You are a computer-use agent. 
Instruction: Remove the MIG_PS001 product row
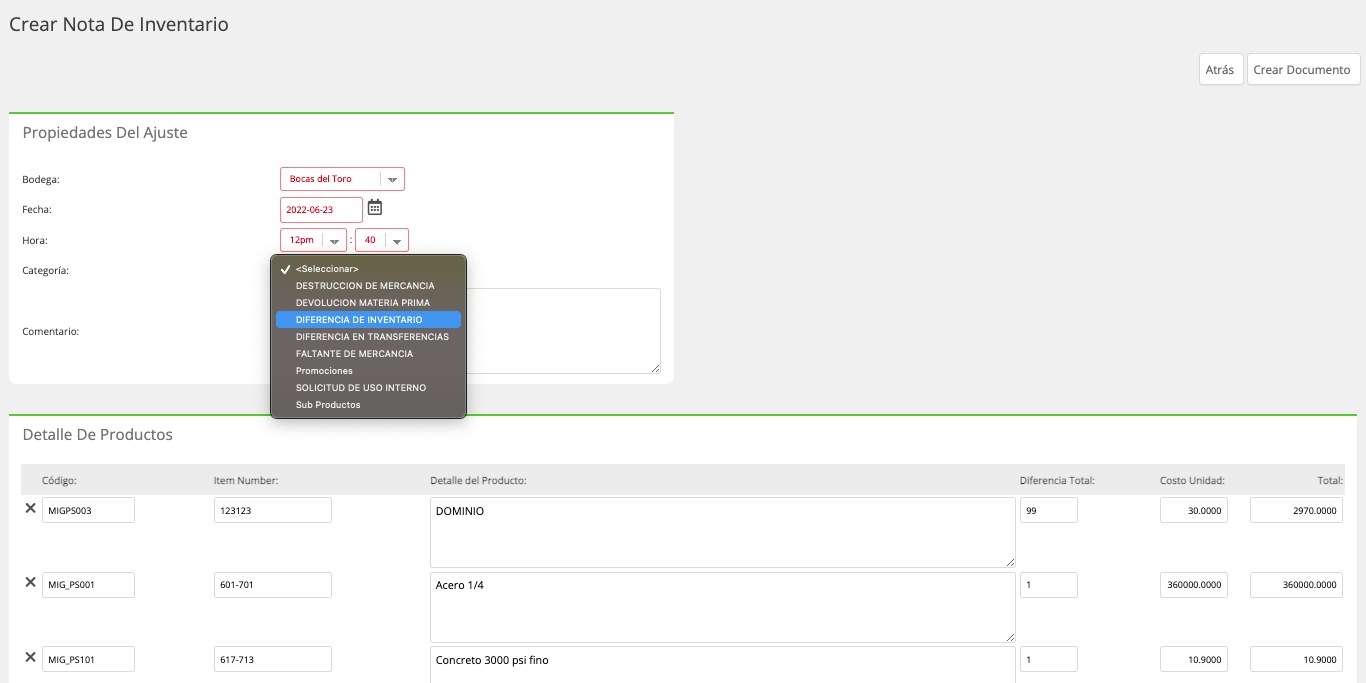30,582
